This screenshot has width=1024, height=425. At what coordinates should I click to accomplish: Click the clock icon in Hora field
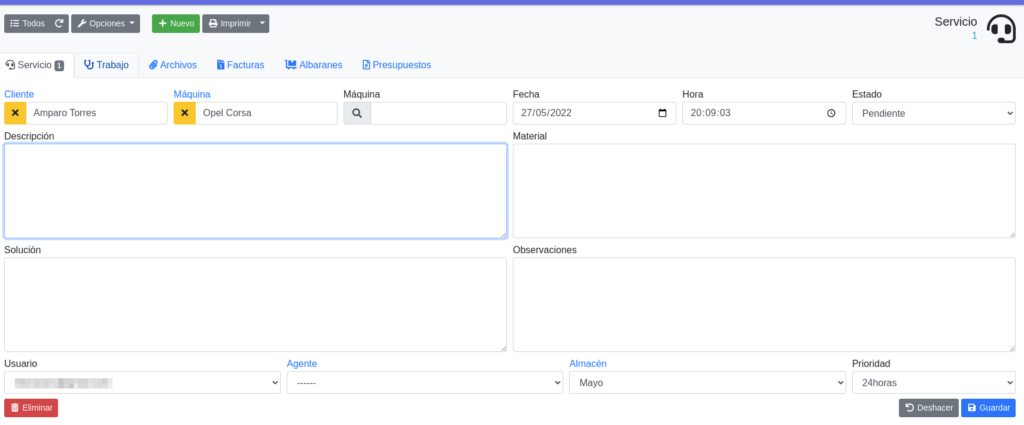[831, 113]
